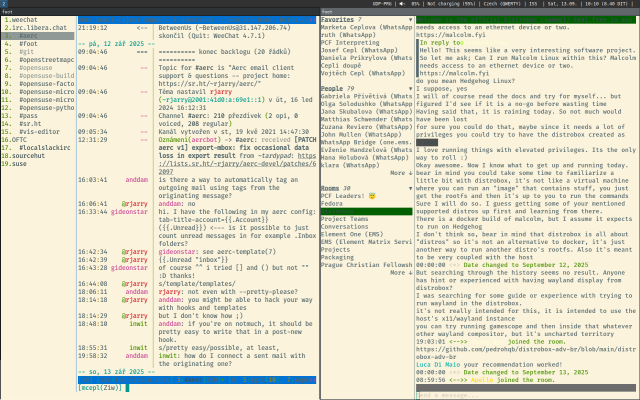This screenshot has height=400, width=640.
Task: Collapse the Favorites section arrow
Action: click(x=410, y=20)
